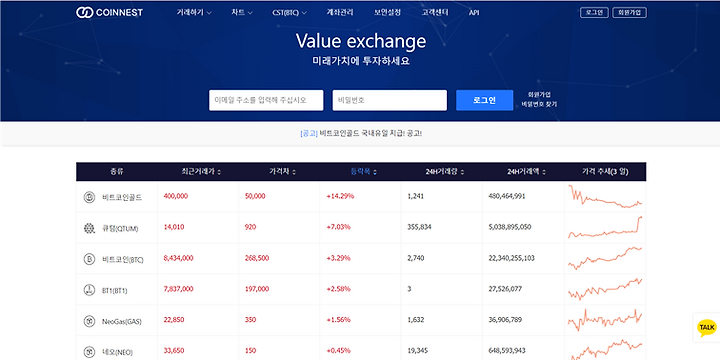This screenshot has height=360, width=720.
Task: Click the COINNEST logo
Action: point(109,12)
